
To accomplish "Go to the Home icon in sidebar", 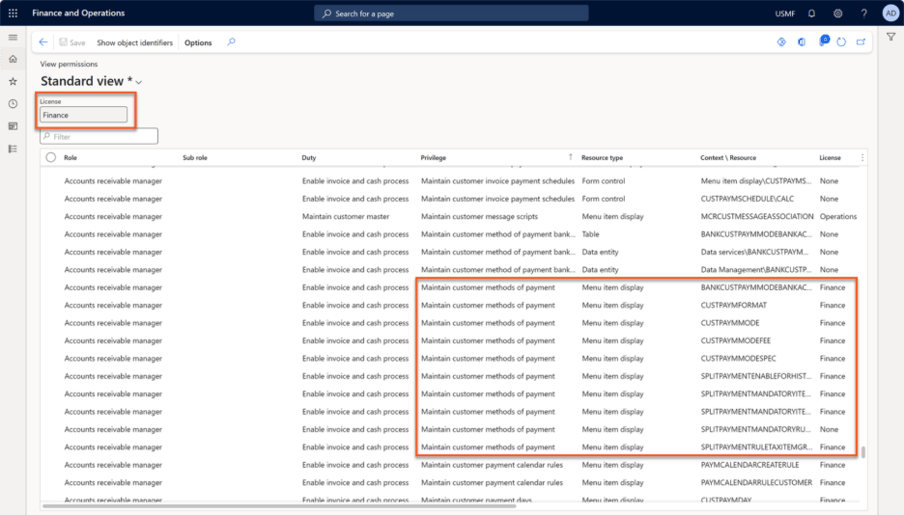I will [13, 59].
